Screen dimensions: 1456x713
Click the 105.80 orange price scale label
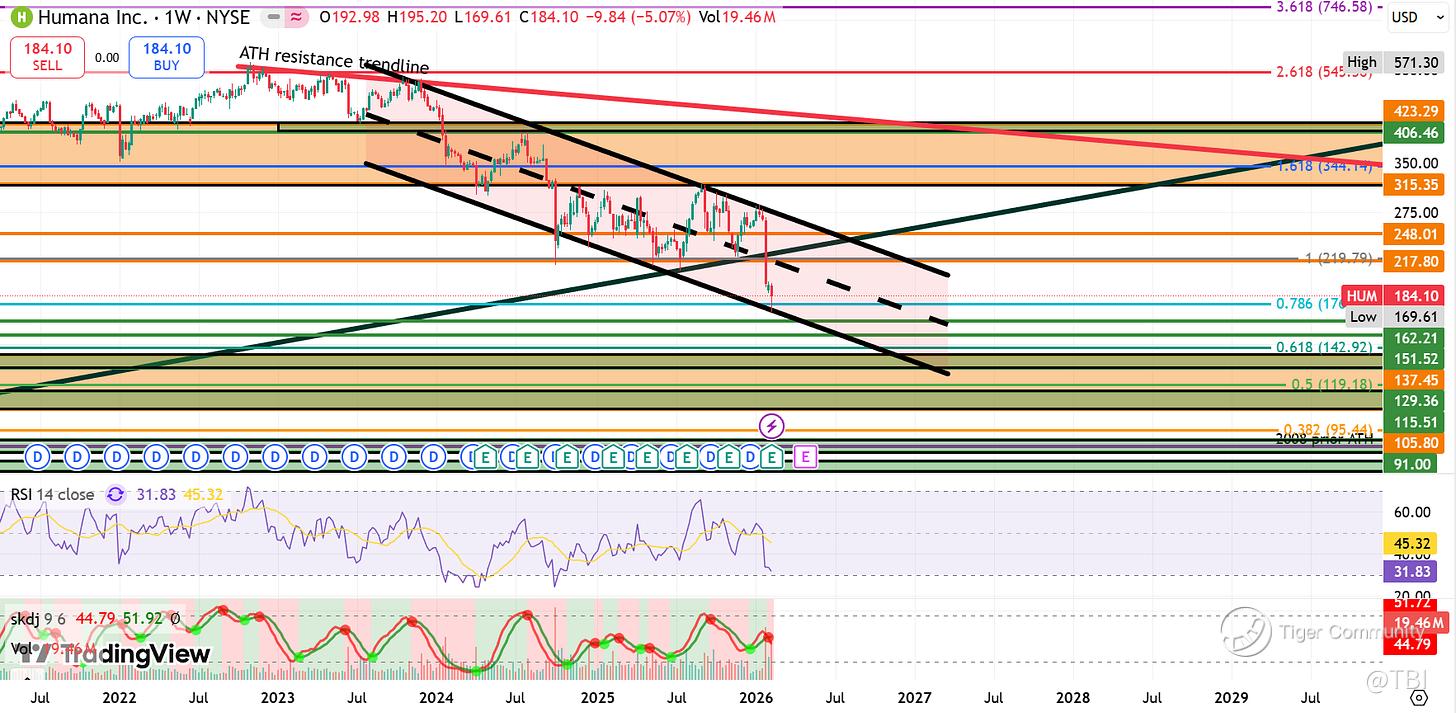click(1414, 443)
